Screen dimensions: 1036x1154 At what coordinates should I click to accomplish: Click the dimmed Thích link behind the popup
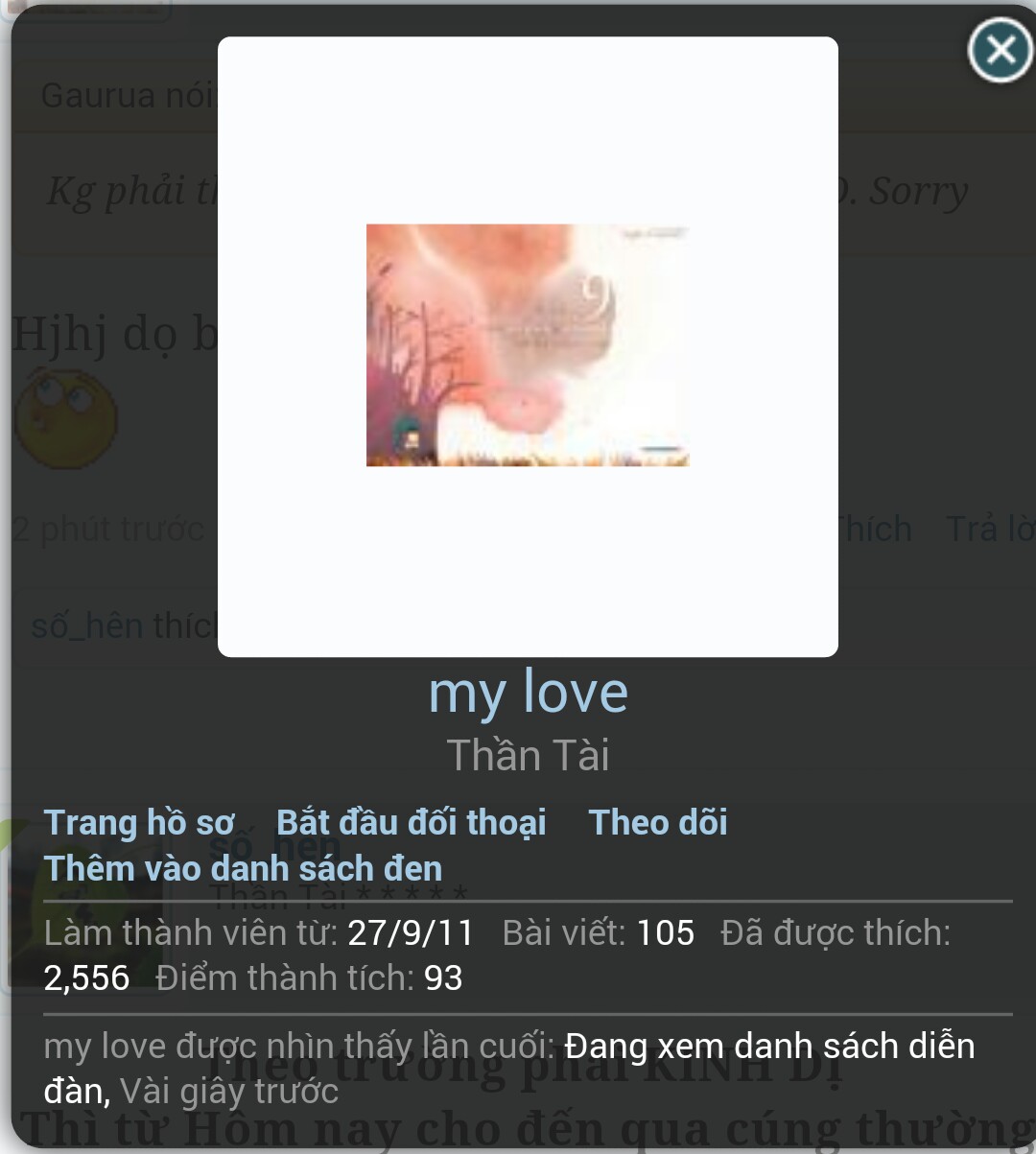(x=875, y=529)
